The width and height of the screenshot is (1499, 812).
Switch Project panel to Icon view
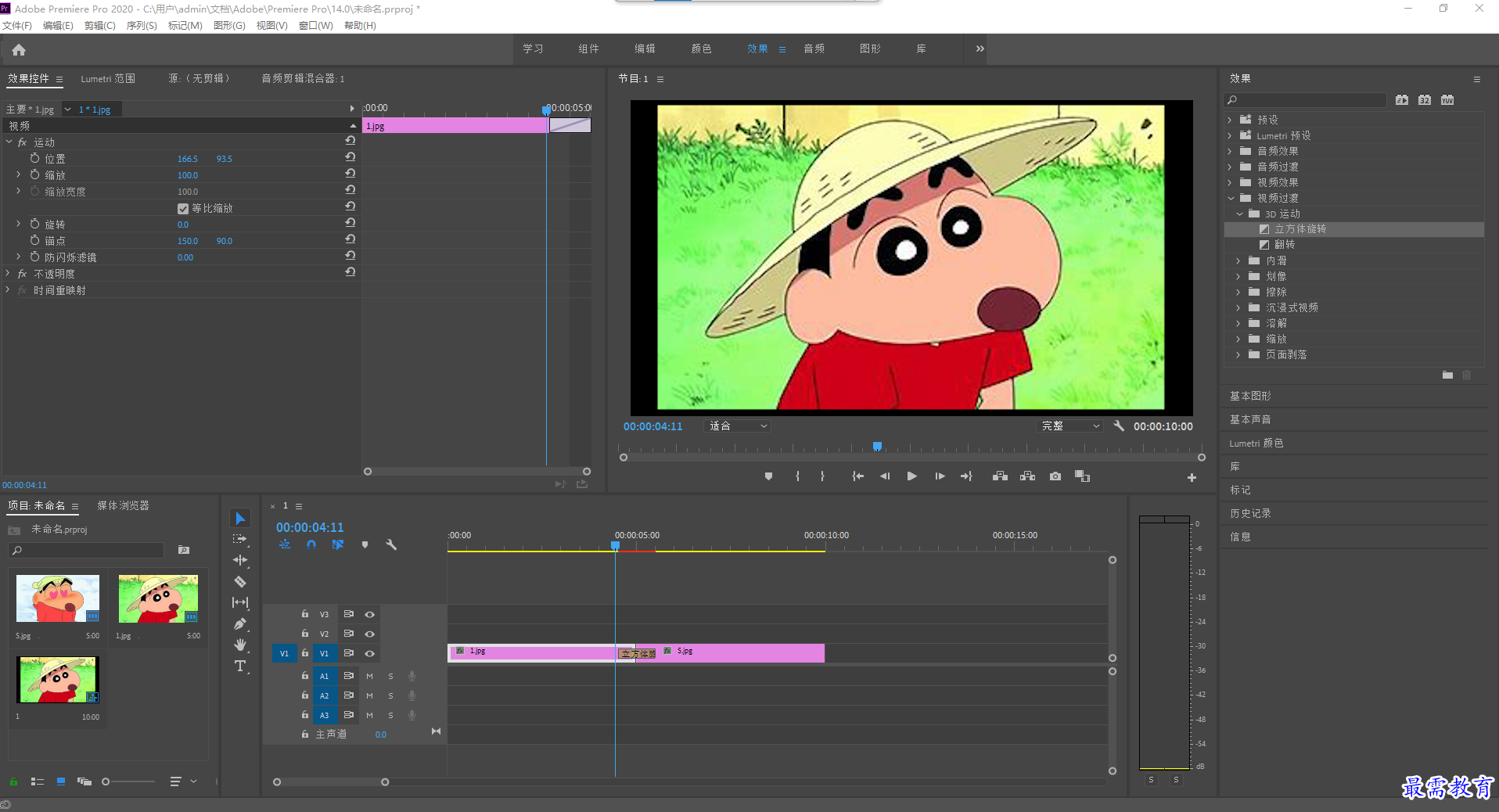61,781
